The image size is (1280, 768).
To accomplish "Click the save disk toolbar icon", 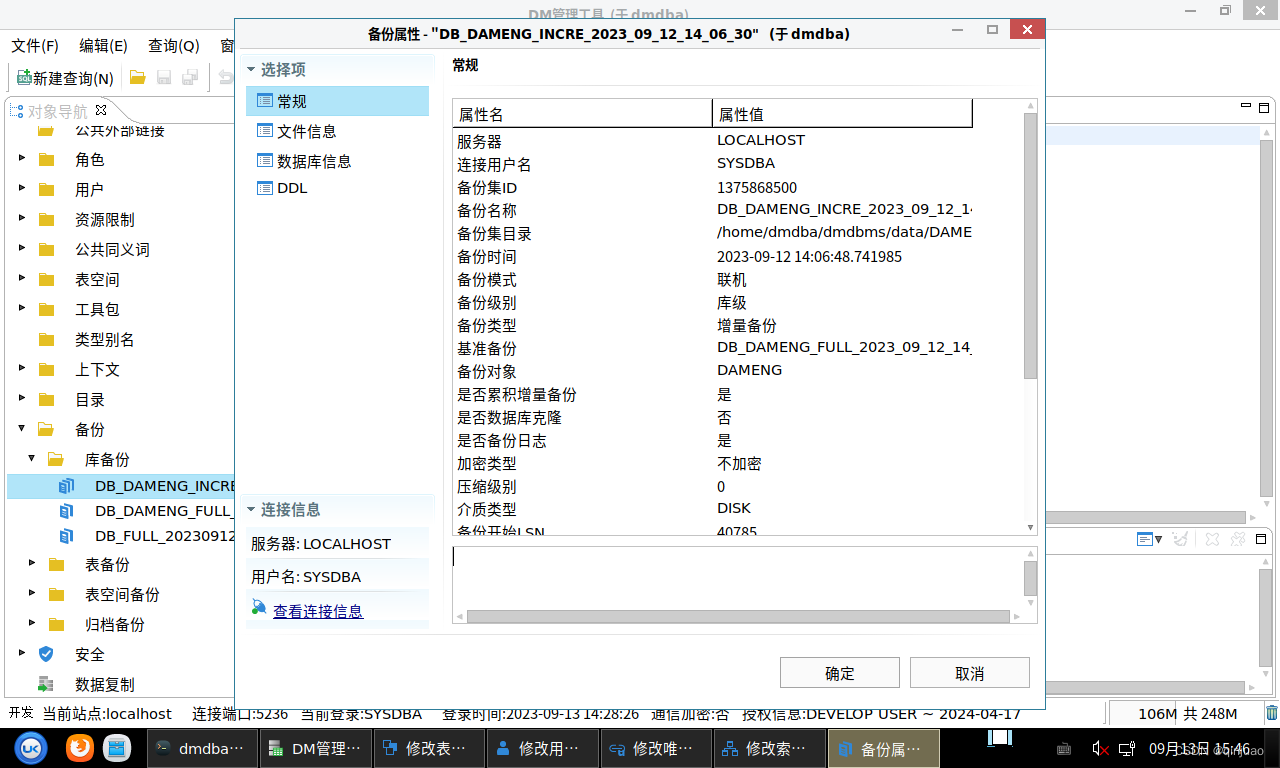I will pos(164,77).
